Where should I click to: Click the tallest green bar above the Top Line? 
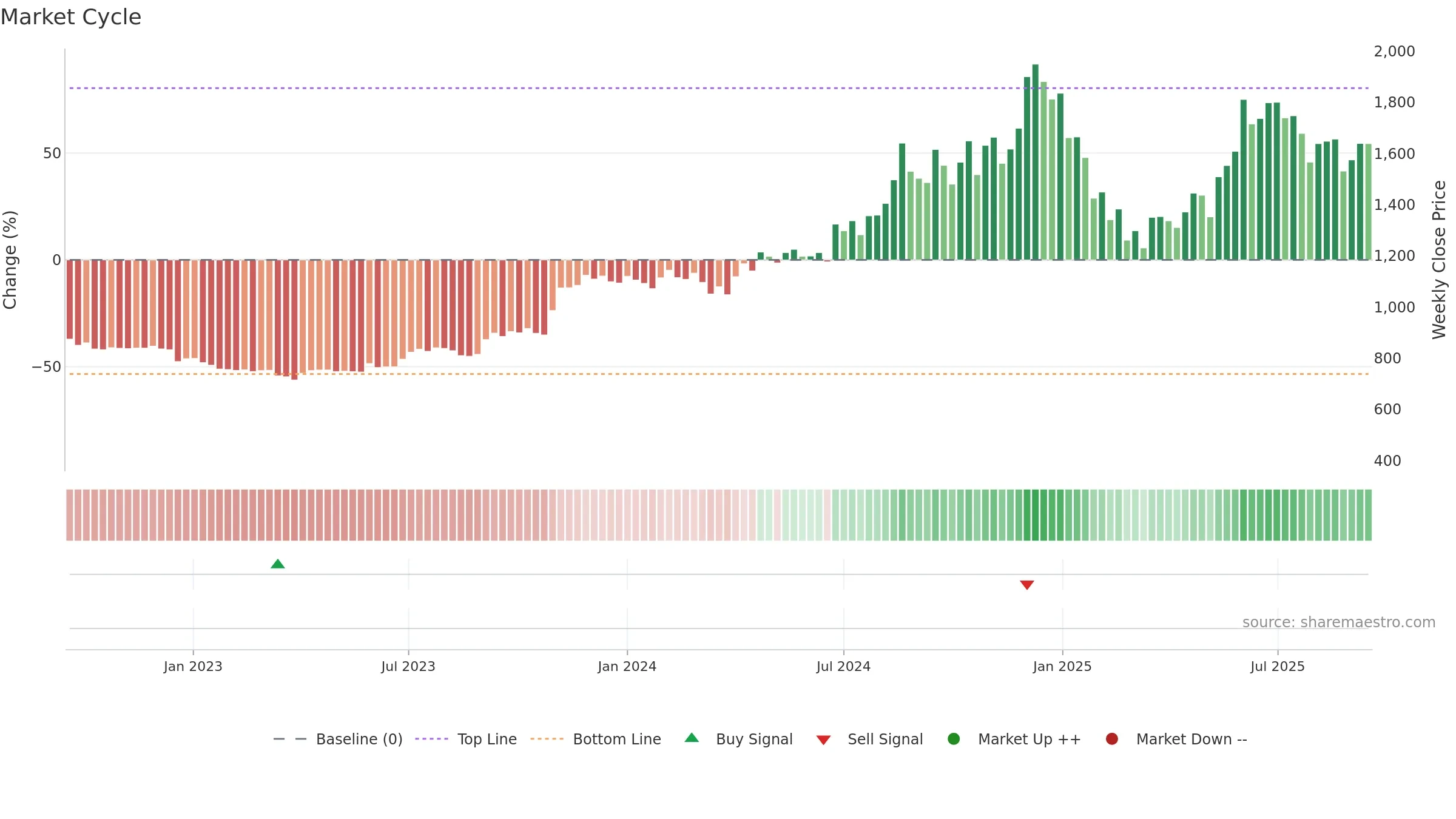point(1036,162)
